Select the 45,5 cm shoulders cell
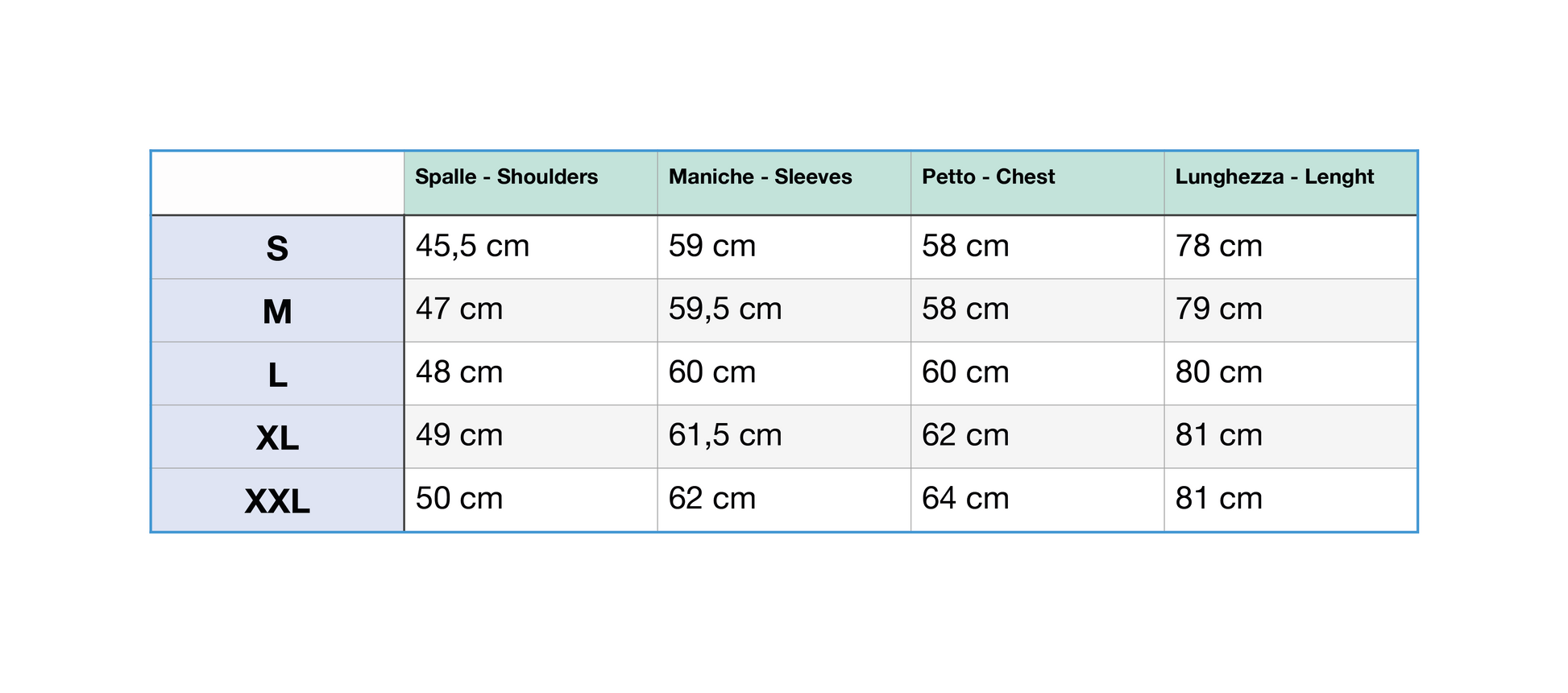 point(472,247)
